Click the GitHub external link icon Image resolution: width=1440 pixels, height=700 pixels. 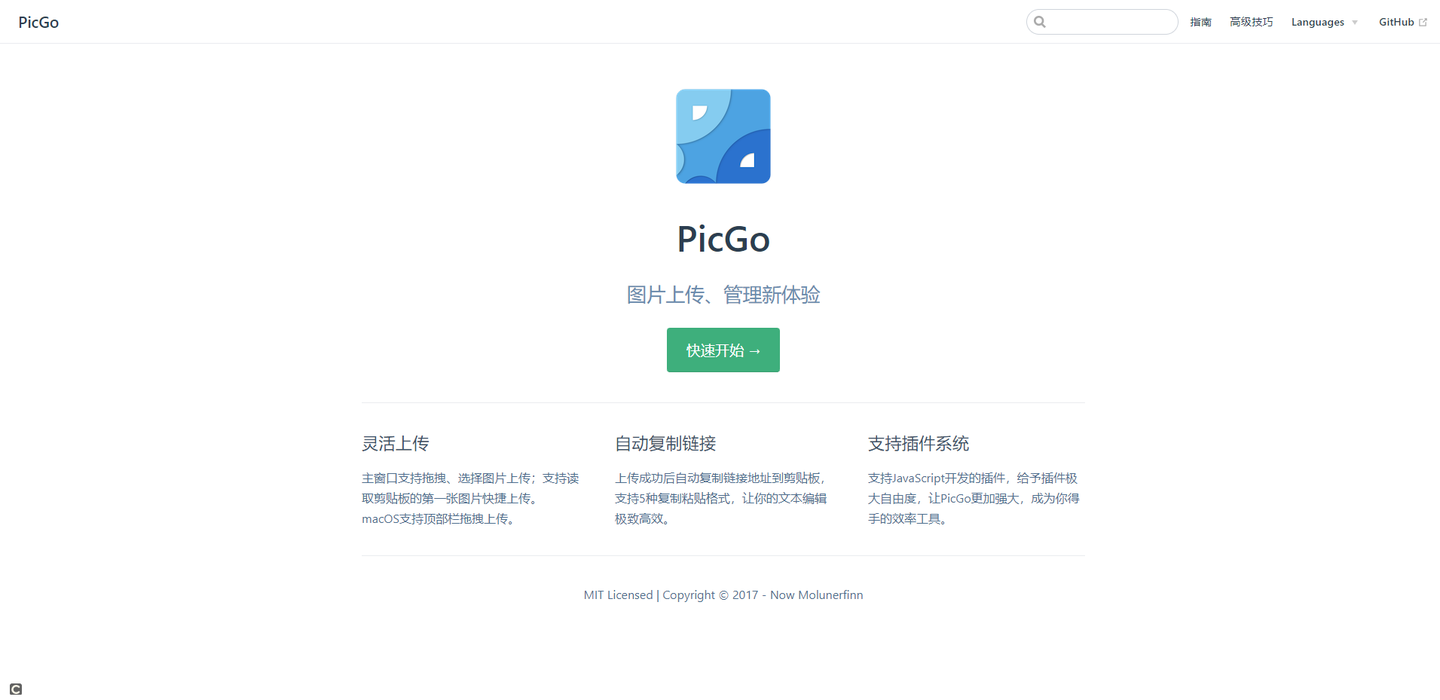(1423, 22)
